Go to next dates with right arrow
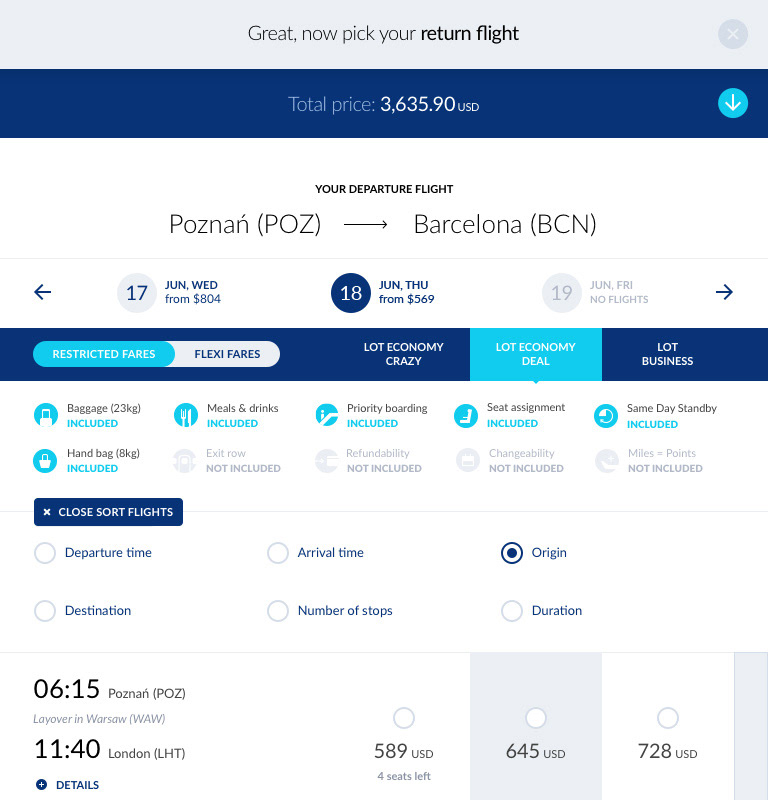Viewport: 768px width, 800px height. pos(724,292)
